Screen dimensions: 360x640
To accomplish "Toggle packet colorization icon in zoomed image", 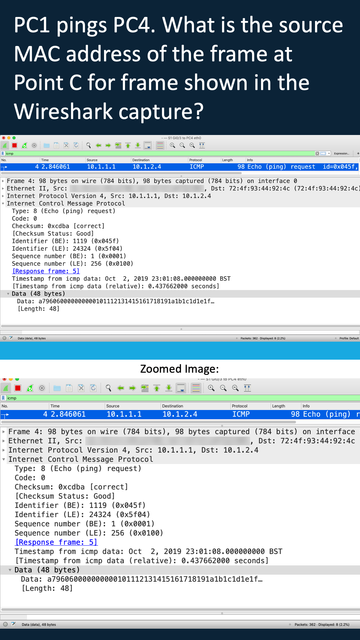I will click(196, 388).
